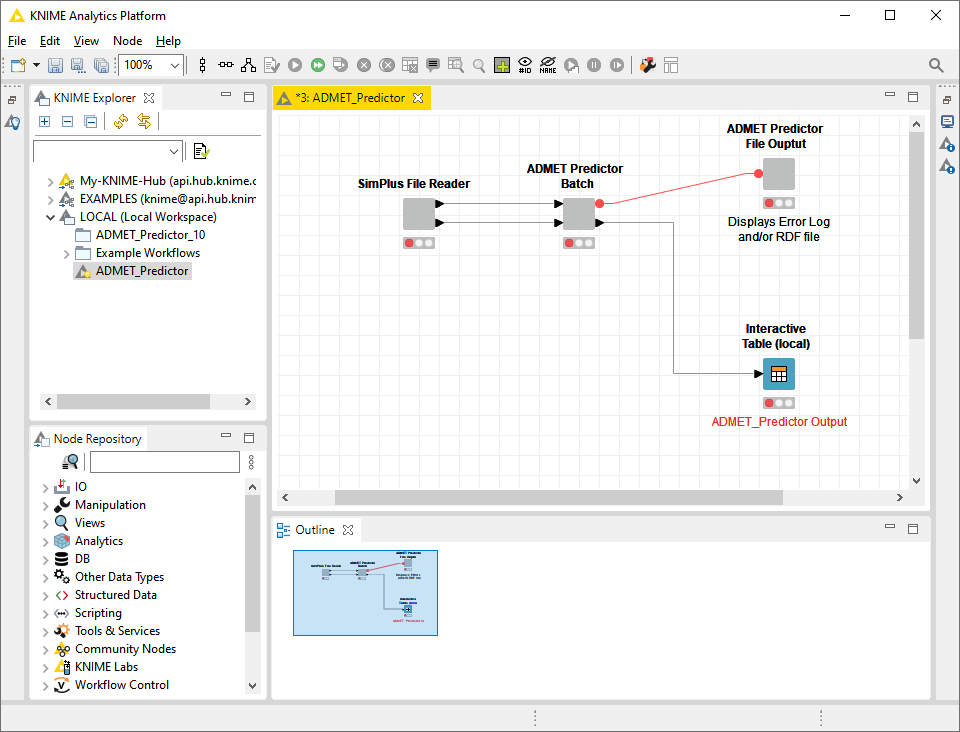The image size is (960, 732).
Task: Close the ADMET_Predictor editor tab
Action: tap(418, 98)
